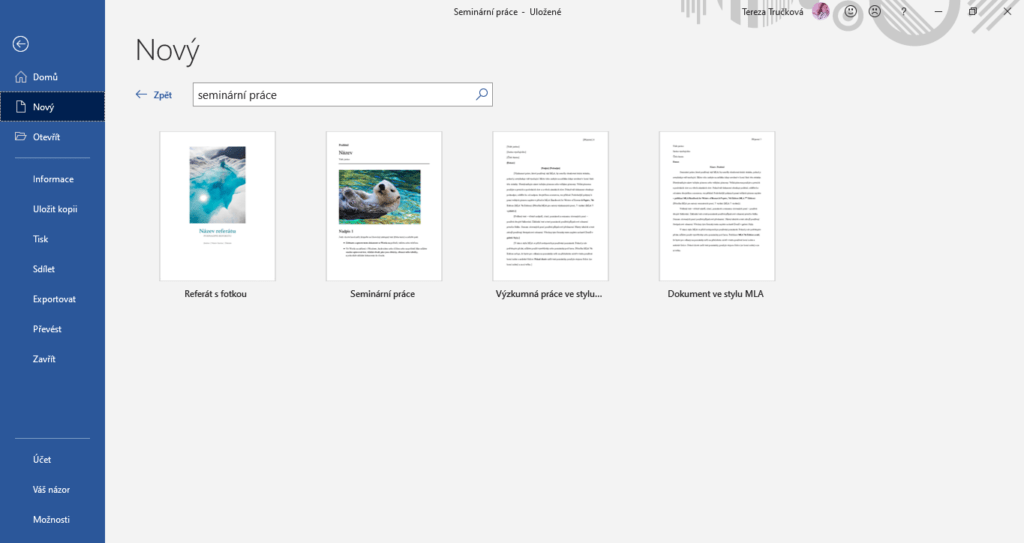
Task: Choose Exportovat from the sidebar
Action: tap(54, 299)
